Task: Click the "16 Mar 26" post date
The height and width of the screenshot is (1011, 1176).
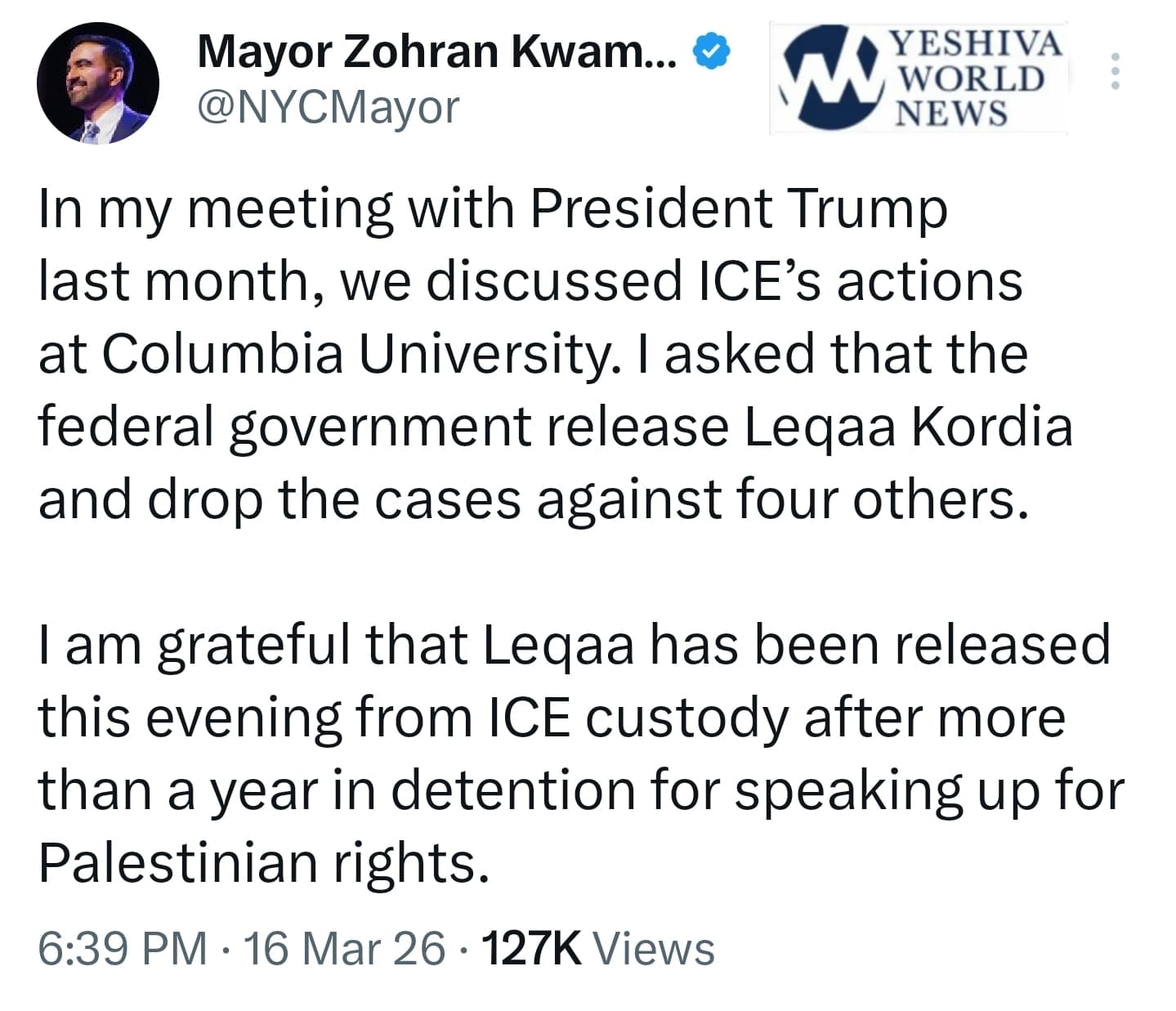Action: point(345,949)
